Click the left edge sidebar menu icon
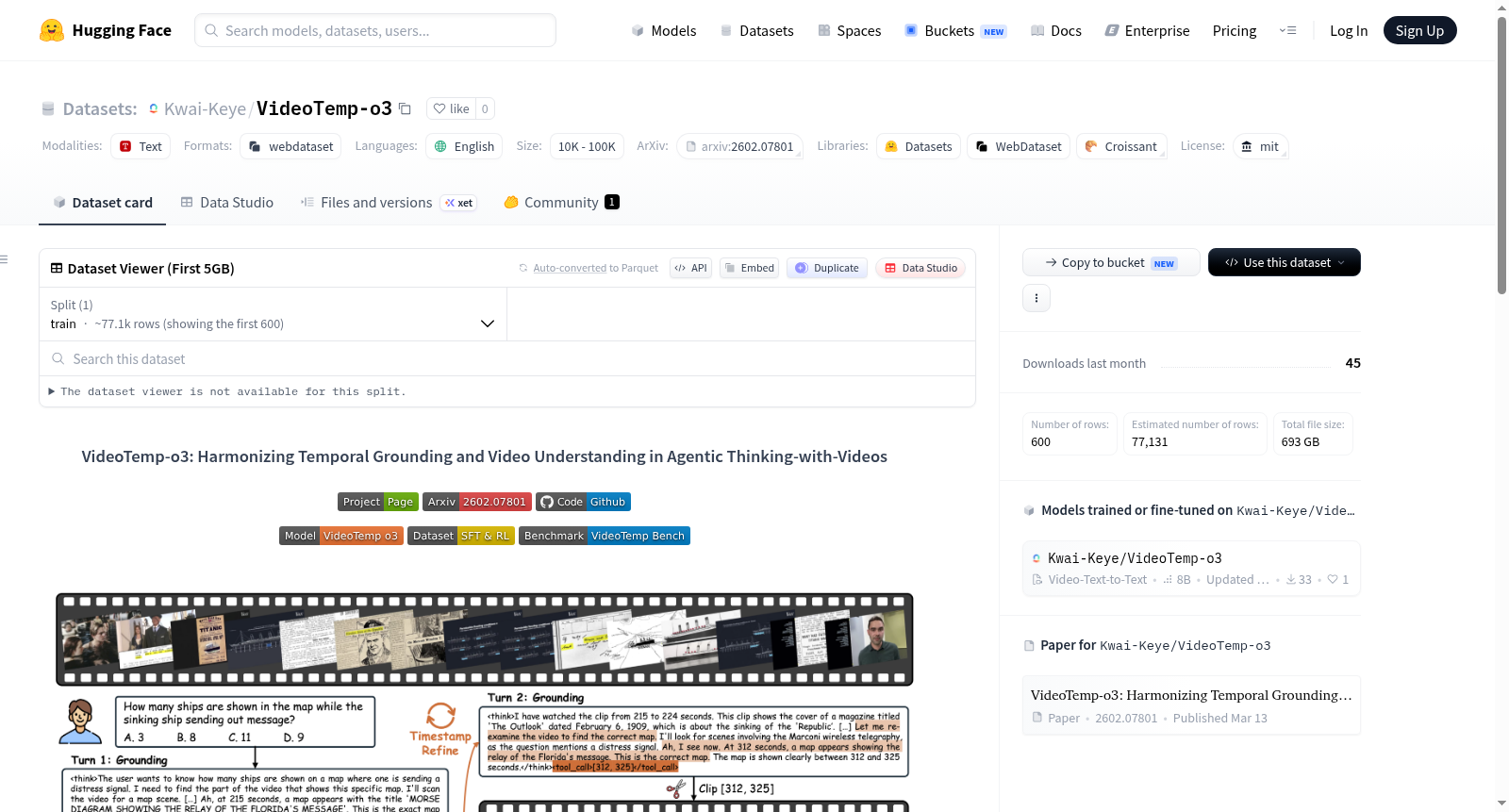1509x812 pixels. (x=4, y=259)
